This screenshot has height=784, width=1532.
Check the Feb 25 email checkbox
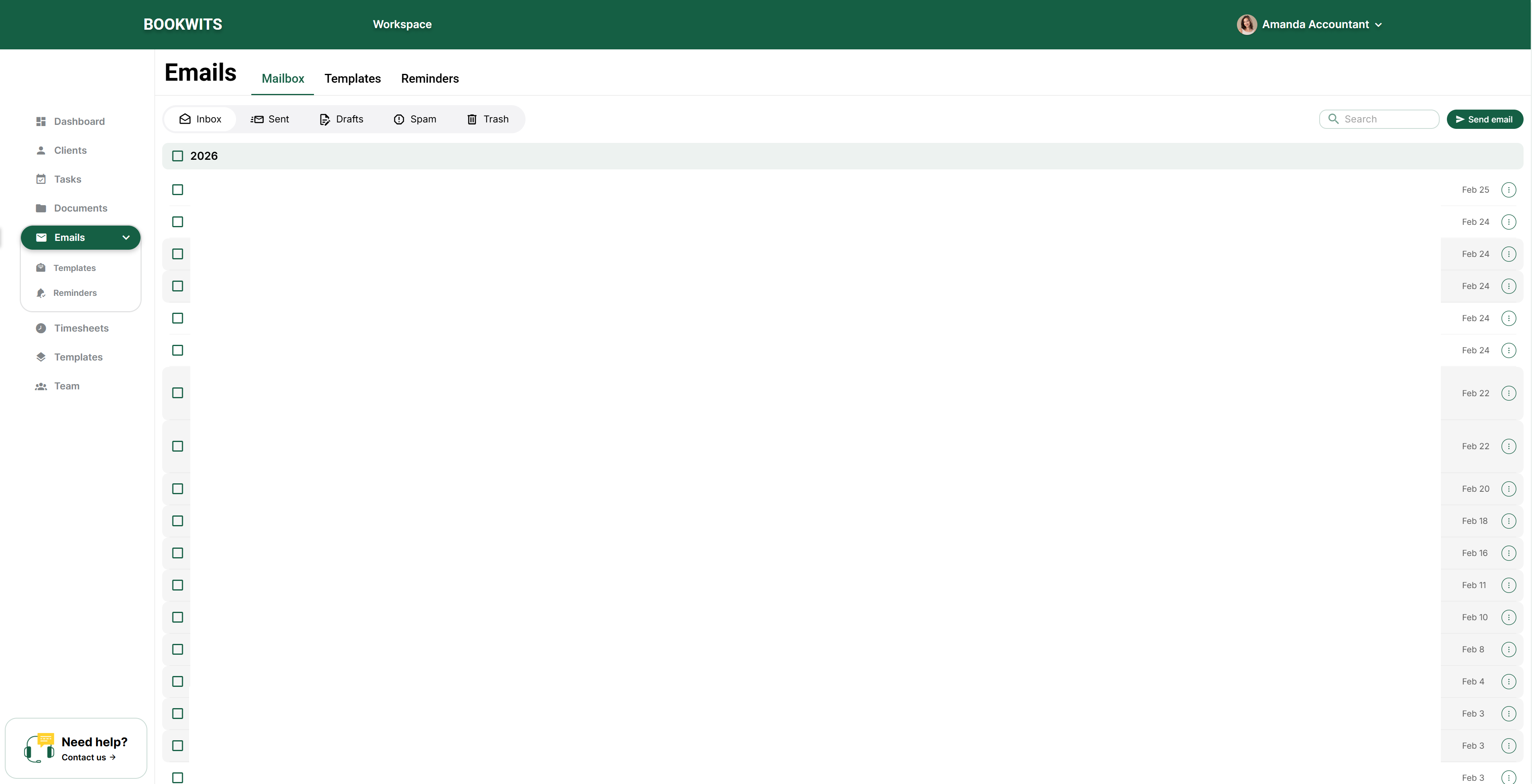[177, 190]
